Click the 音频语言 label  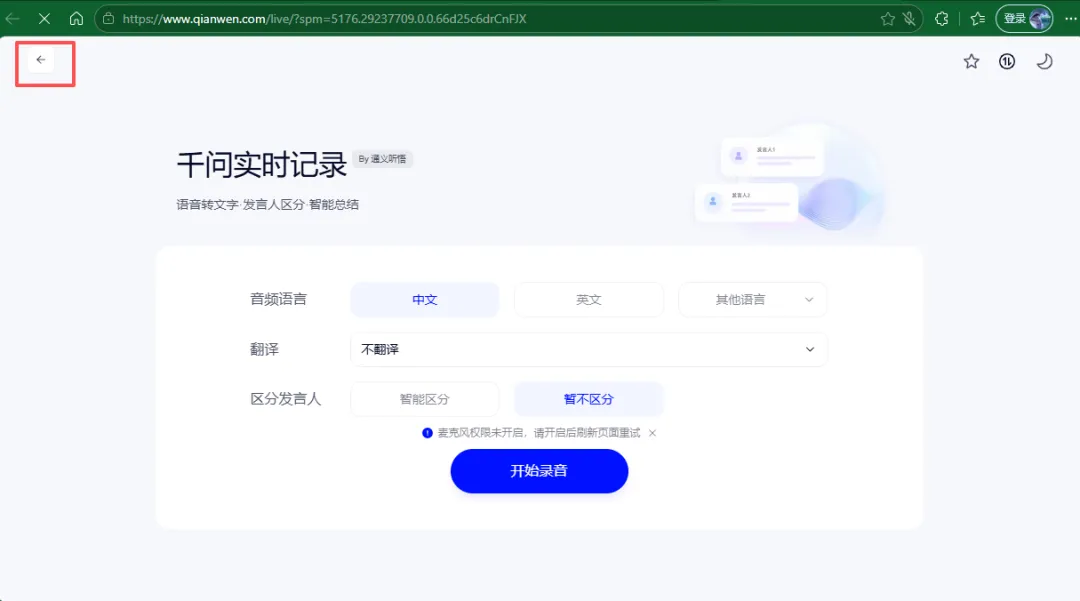pos(278,299)
